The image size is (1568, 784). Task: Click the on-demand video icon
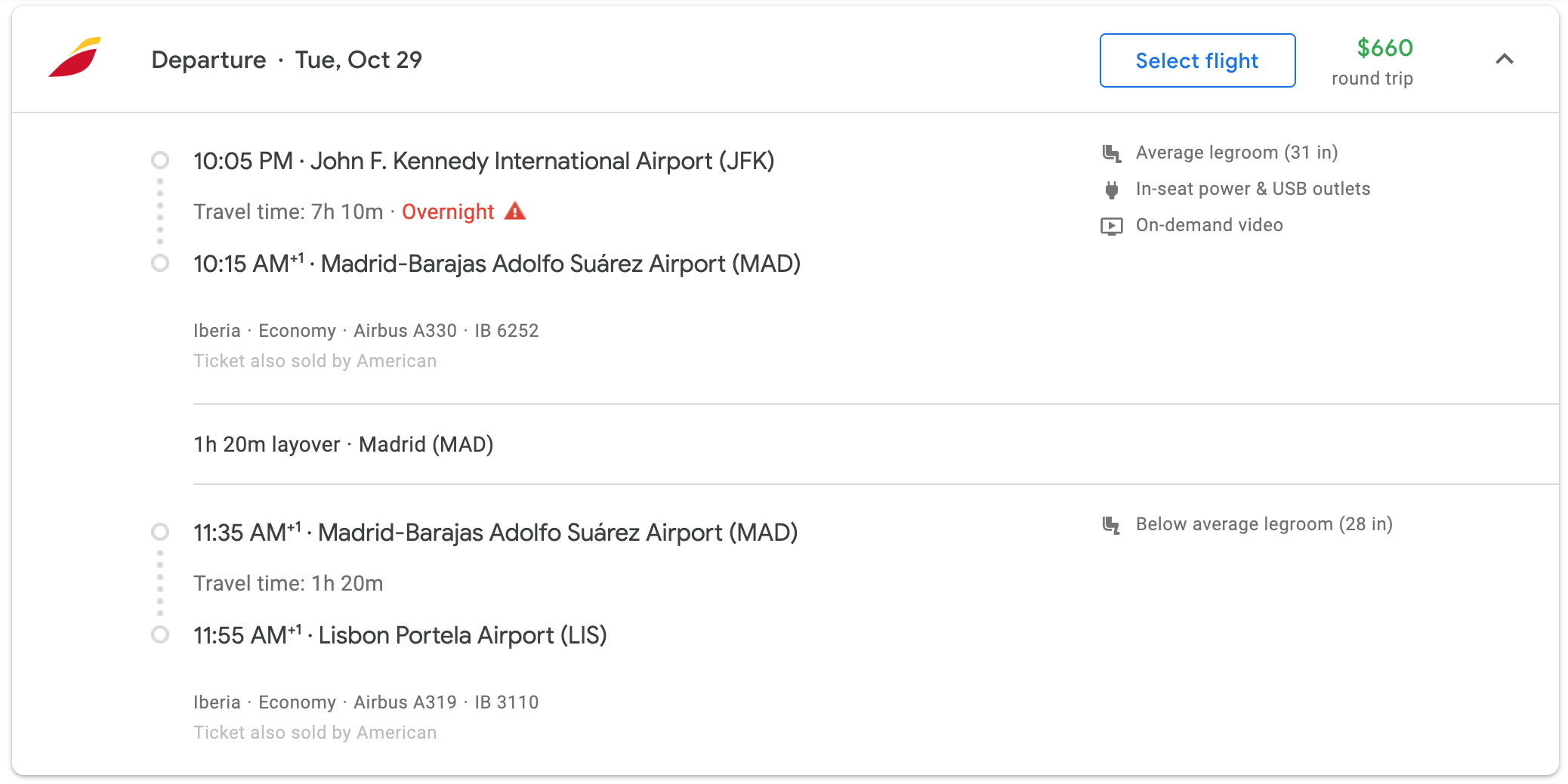coord(1111,226)
